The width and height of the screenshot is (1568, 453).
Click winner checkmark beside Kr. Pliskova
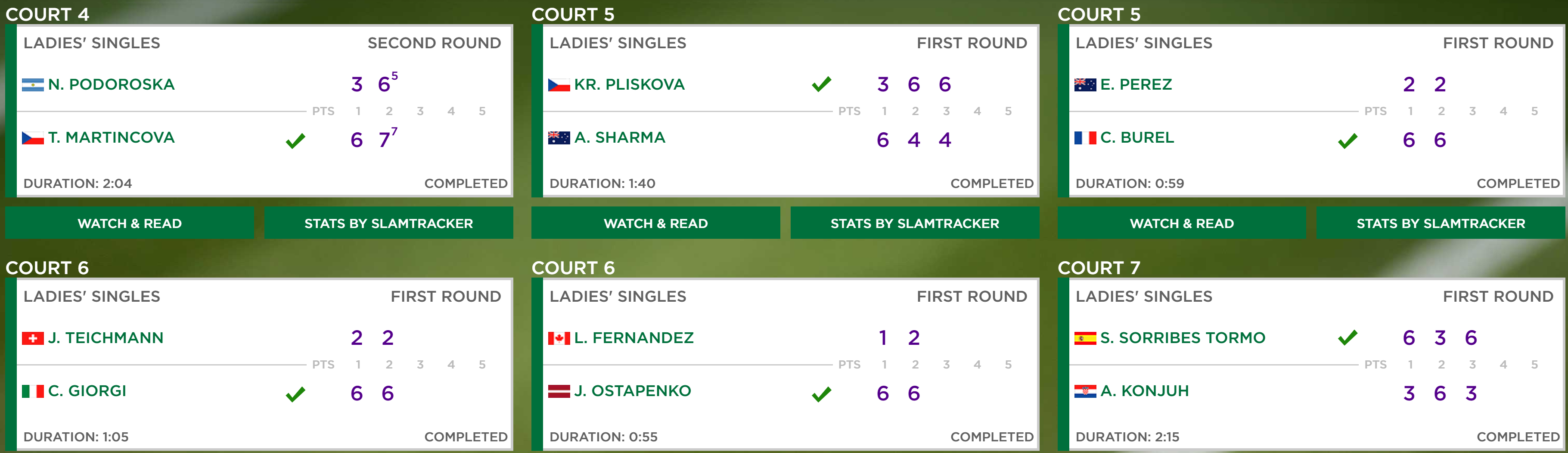click(822, 84)
